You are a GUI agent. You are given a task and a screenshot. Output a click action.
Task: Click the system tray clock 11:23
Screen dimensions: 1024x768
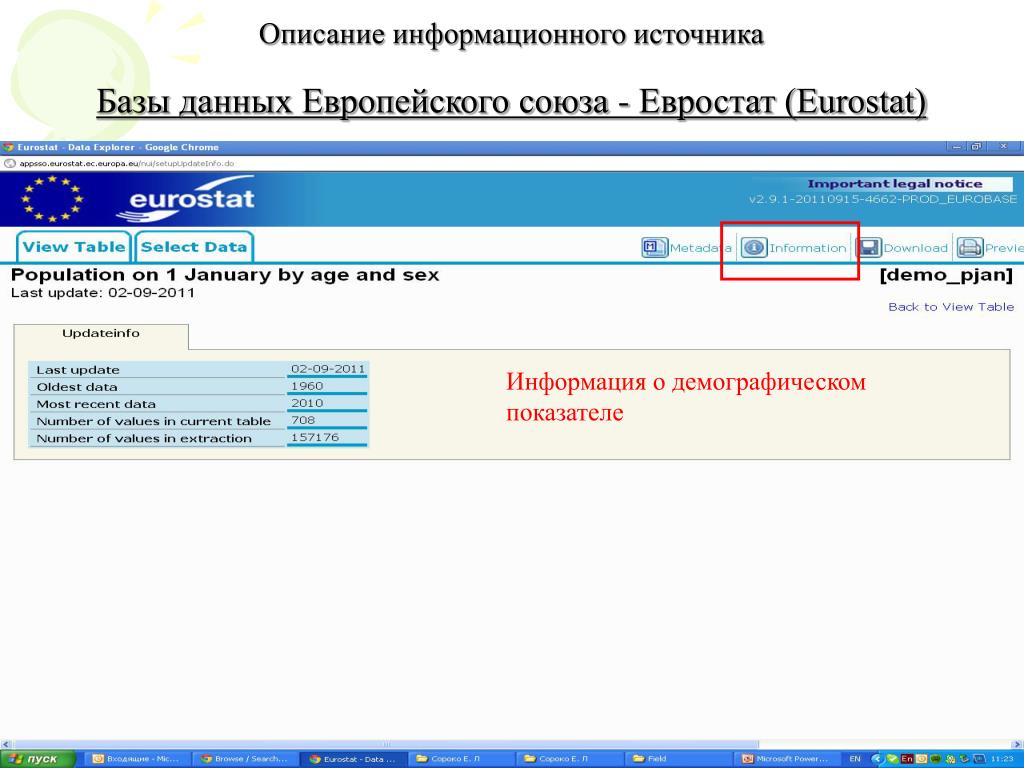1002,759
